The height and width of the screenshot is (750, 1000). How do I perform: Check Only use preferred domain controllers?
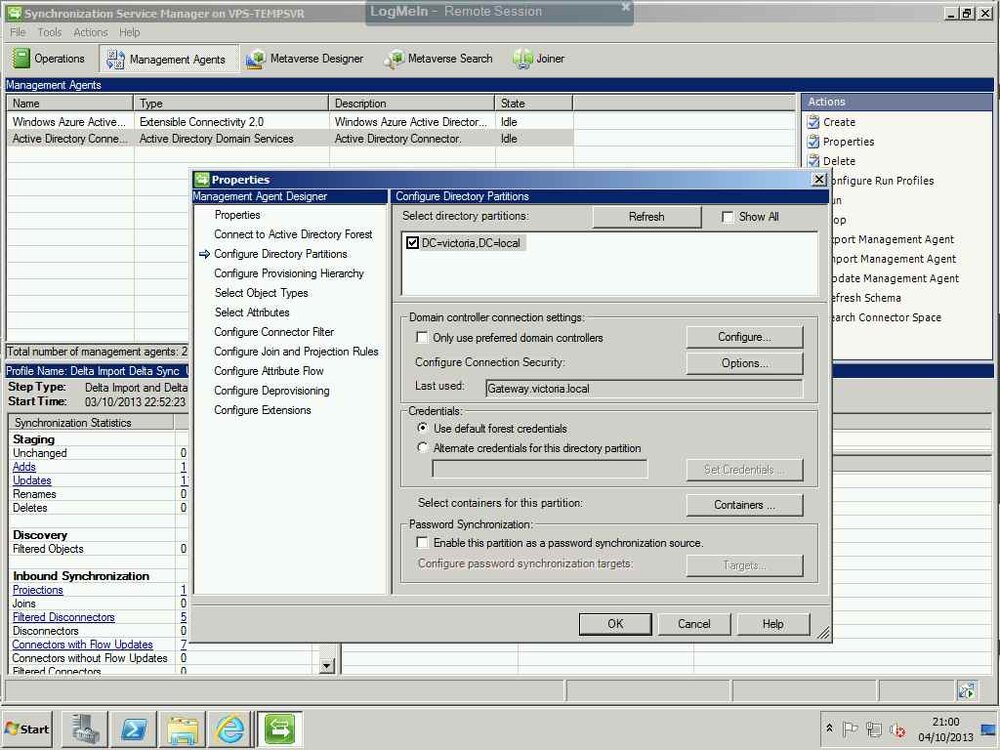[422, 337]
